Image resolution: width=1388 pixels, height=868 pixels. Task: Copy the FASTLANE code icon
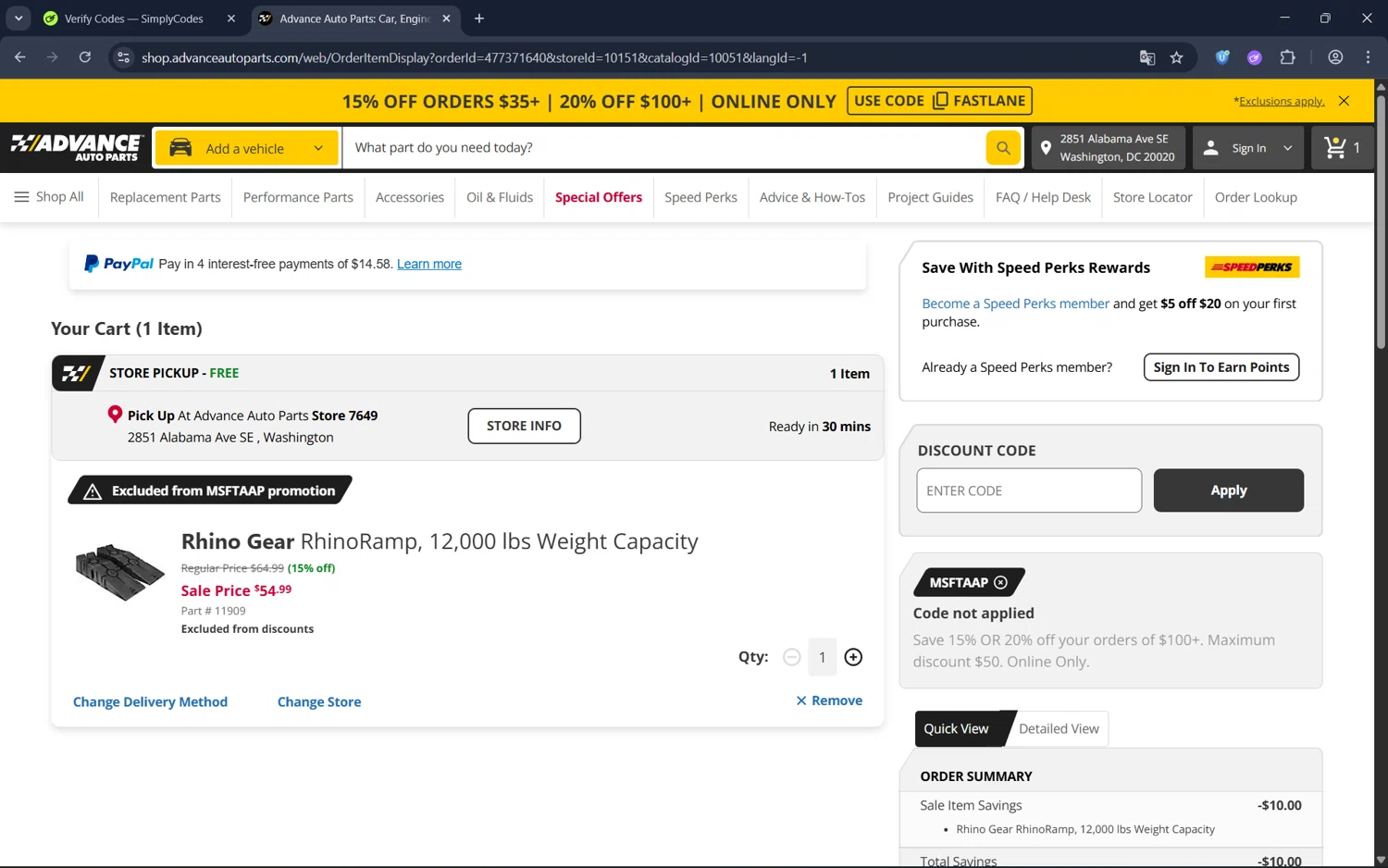pos(940,101)
